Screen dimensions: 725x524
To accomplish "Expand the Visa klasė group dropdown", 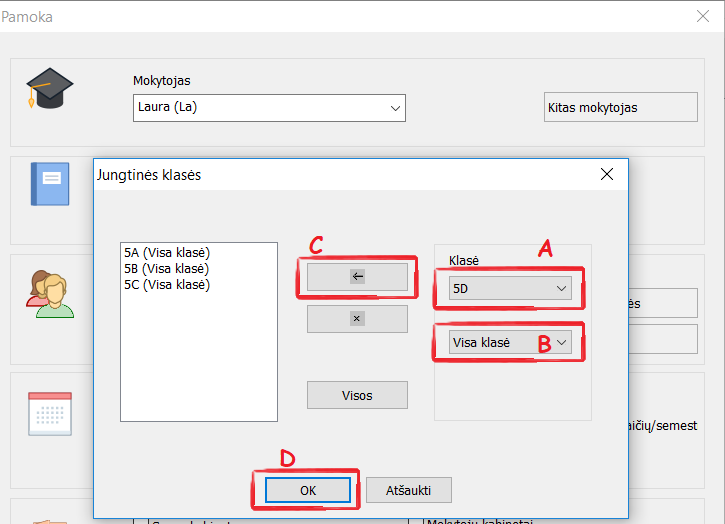I will (510, 343).
